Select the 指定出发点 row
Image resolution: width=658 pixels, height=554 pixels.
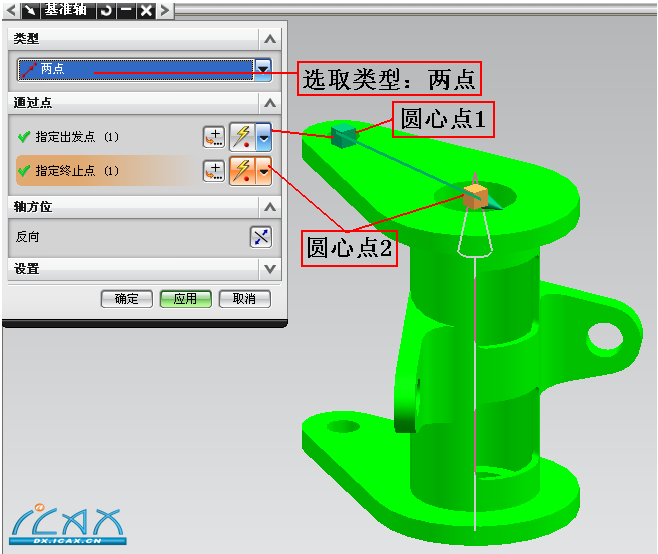[x=105, y=137]
